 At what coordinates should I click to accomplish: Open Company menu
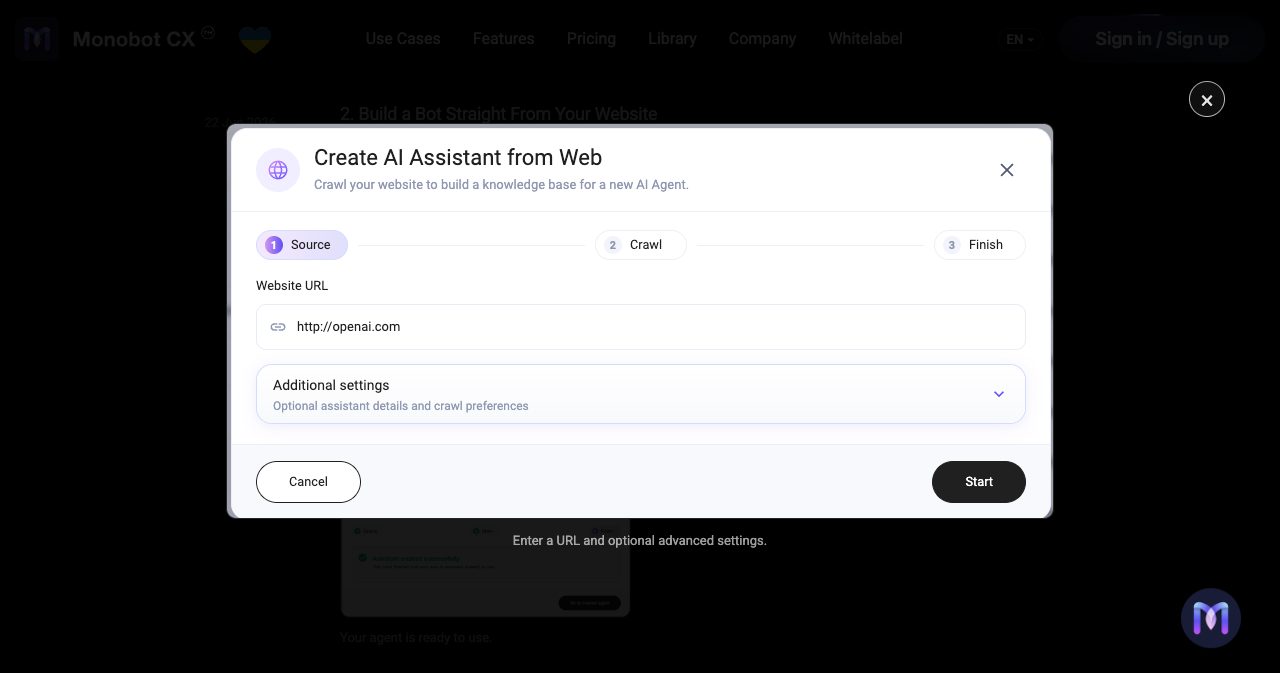click(762, 39)
